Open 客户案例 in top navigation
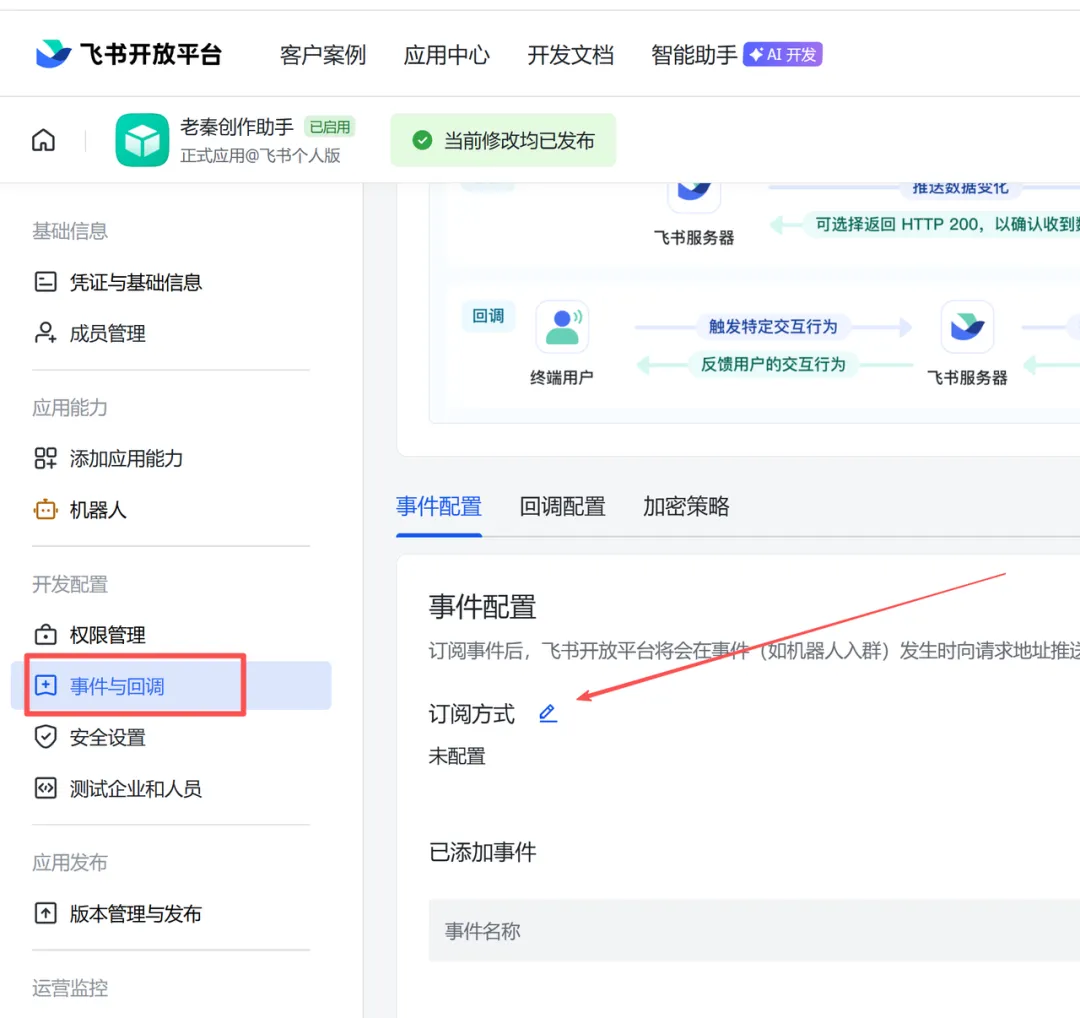 [x=322, y=54]
